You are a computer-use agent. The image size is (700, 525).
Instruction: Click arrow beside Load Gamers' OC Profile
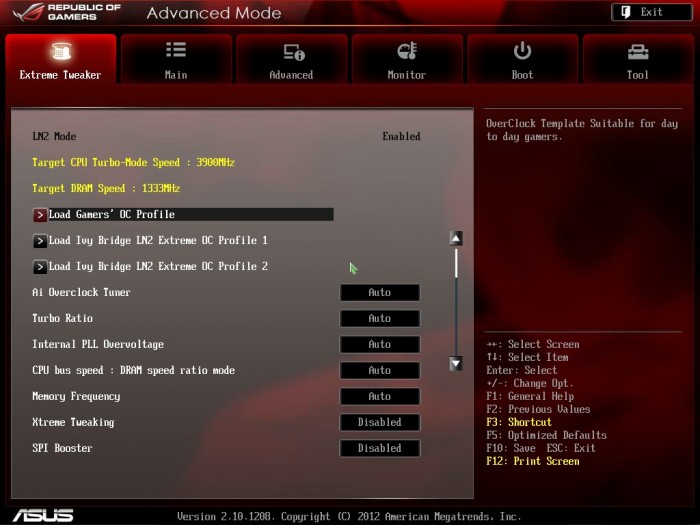(x=40, y=215)
